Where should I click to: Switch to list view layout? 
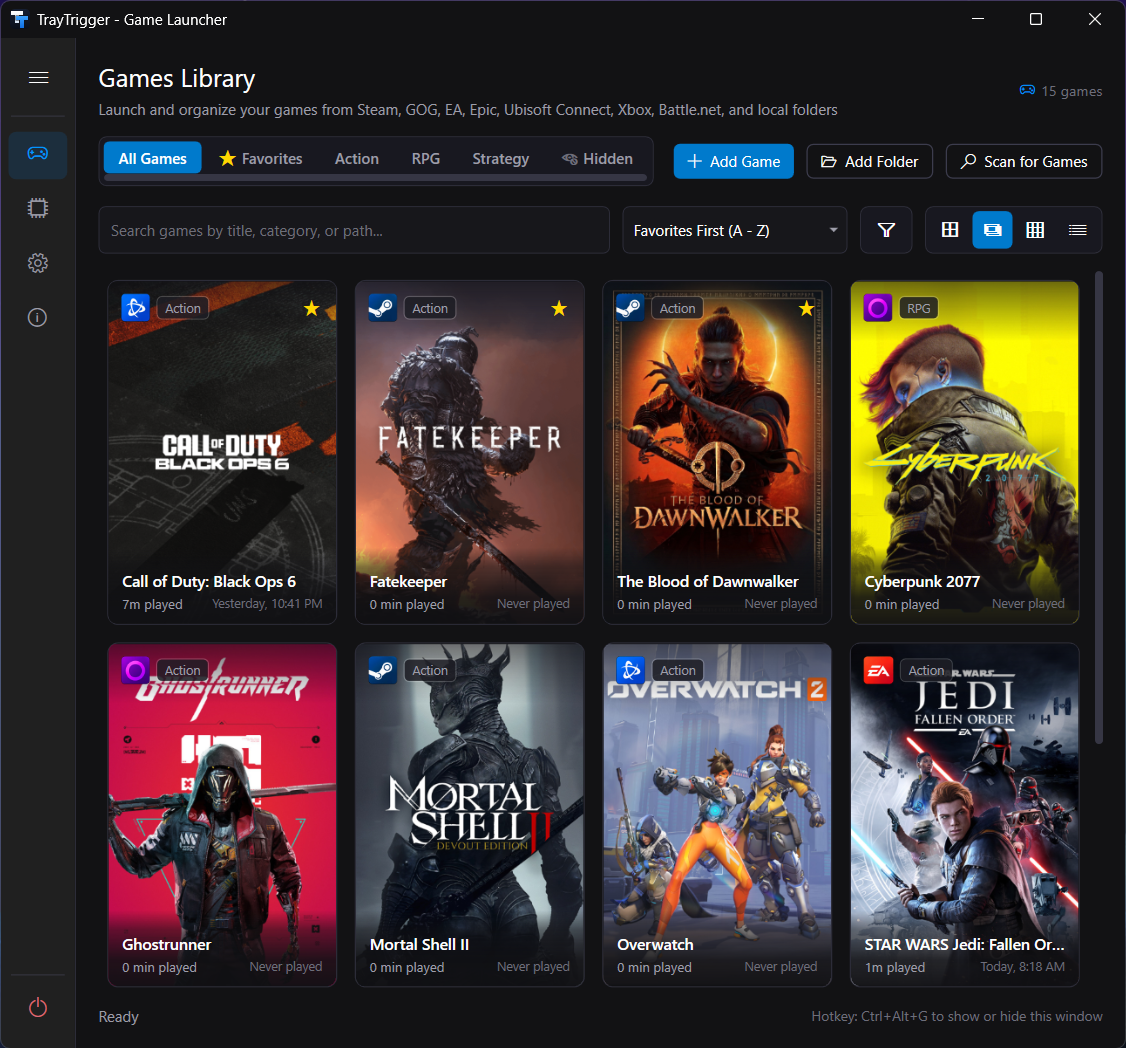coord(1077,230)
